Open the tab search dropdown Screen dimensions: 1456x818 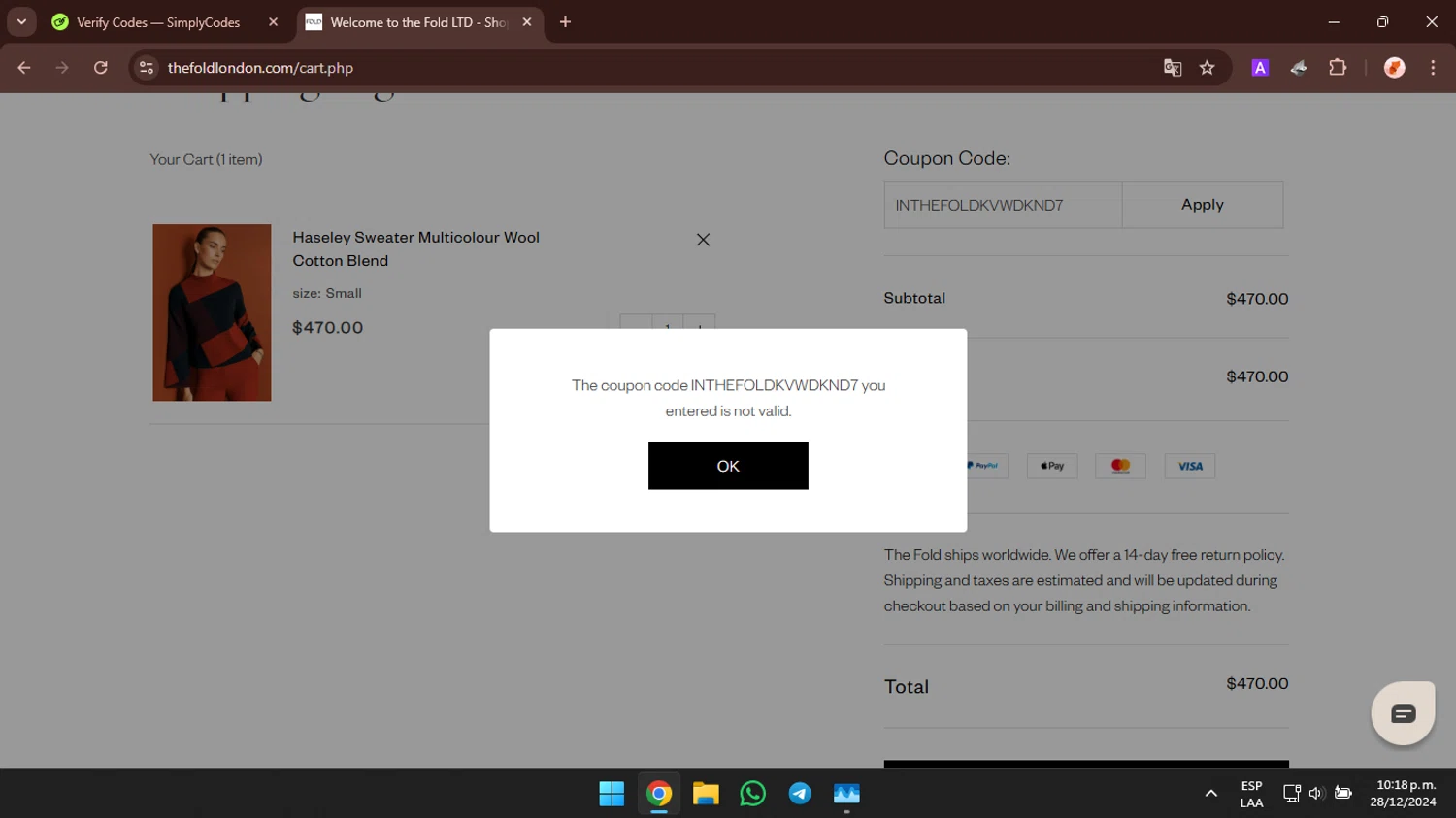[21, 22]
